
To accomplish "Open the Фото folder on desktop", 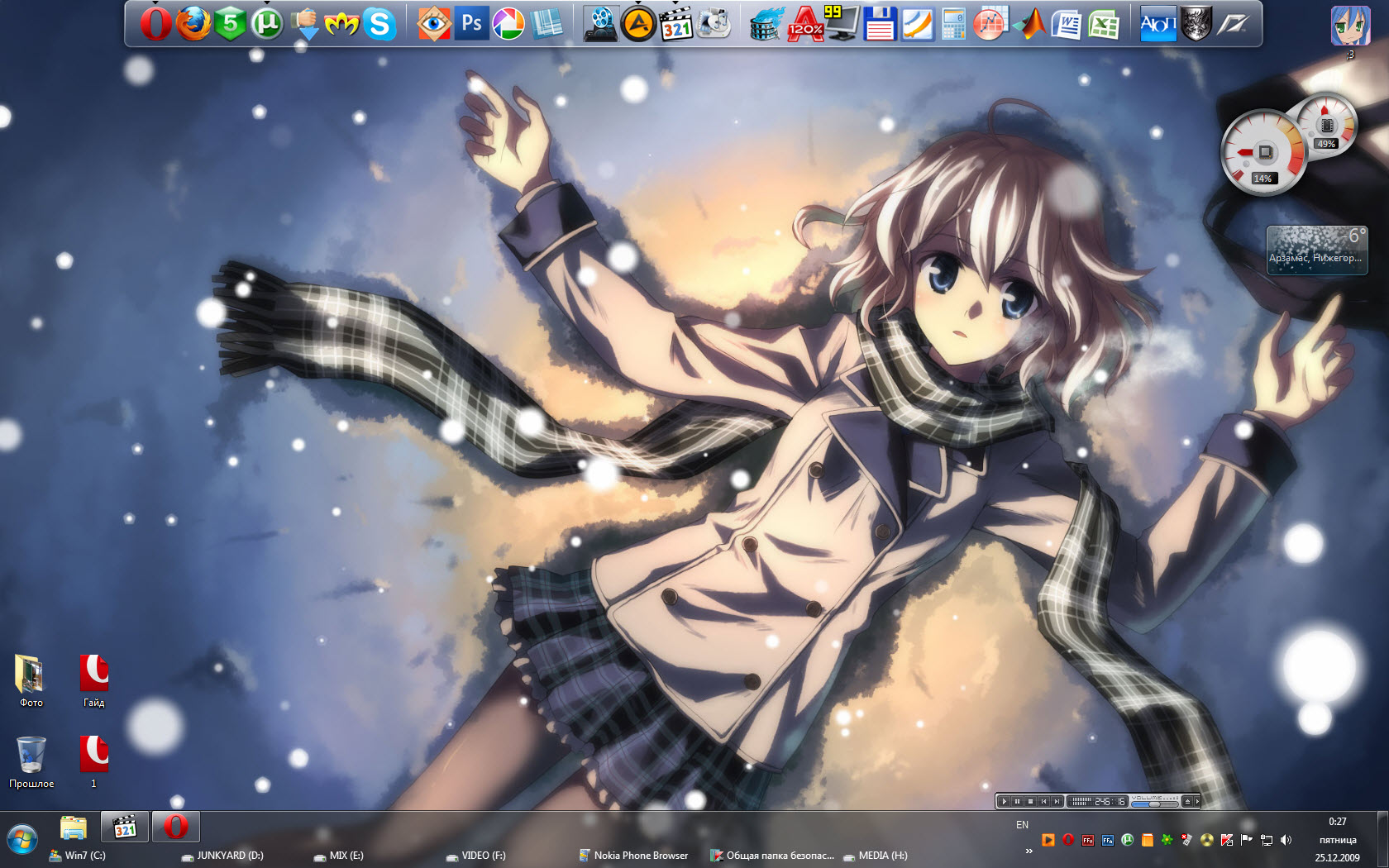I will tap(31, 682).
